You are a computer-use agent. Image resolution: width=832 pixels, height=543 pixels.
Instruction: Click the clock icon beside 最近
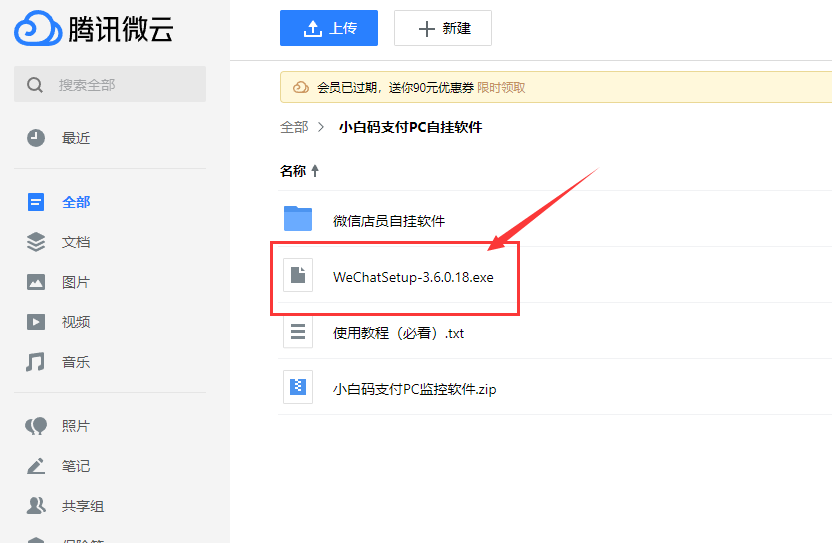36,138
